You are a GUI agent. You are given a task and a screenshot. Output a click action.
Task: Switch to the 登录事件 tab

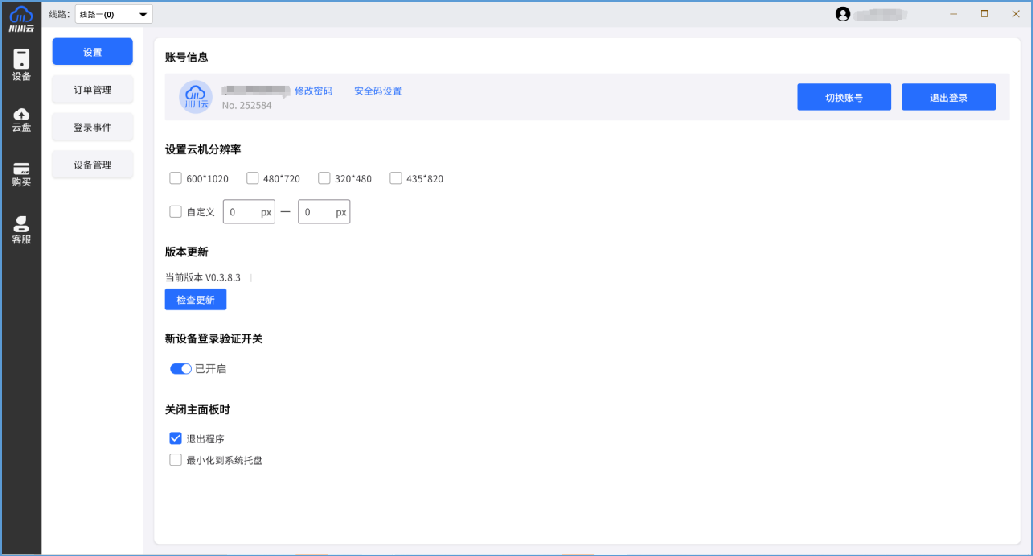(92, 127)
